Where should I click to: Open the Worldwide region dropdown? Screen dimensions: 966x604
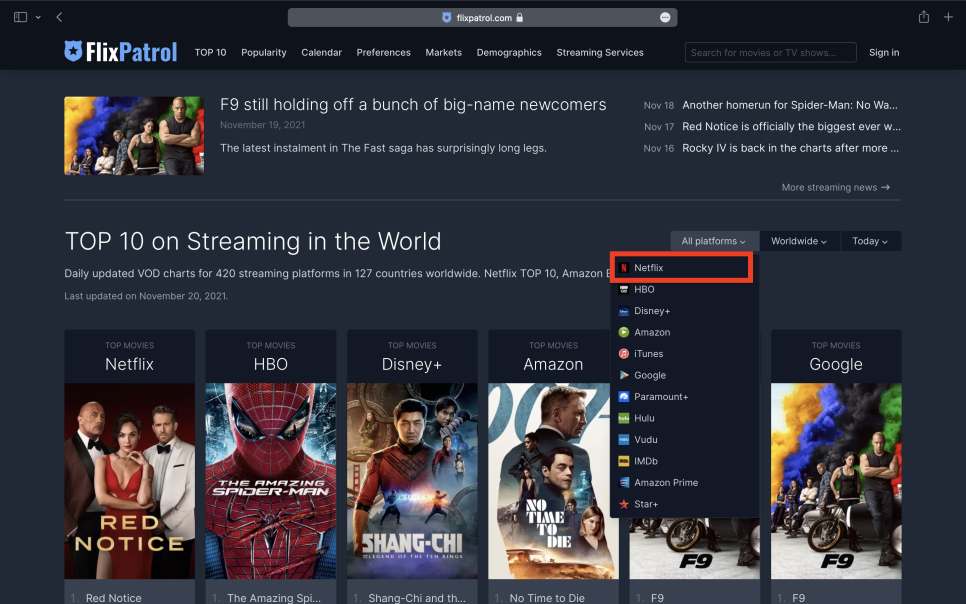coord(798,241)
